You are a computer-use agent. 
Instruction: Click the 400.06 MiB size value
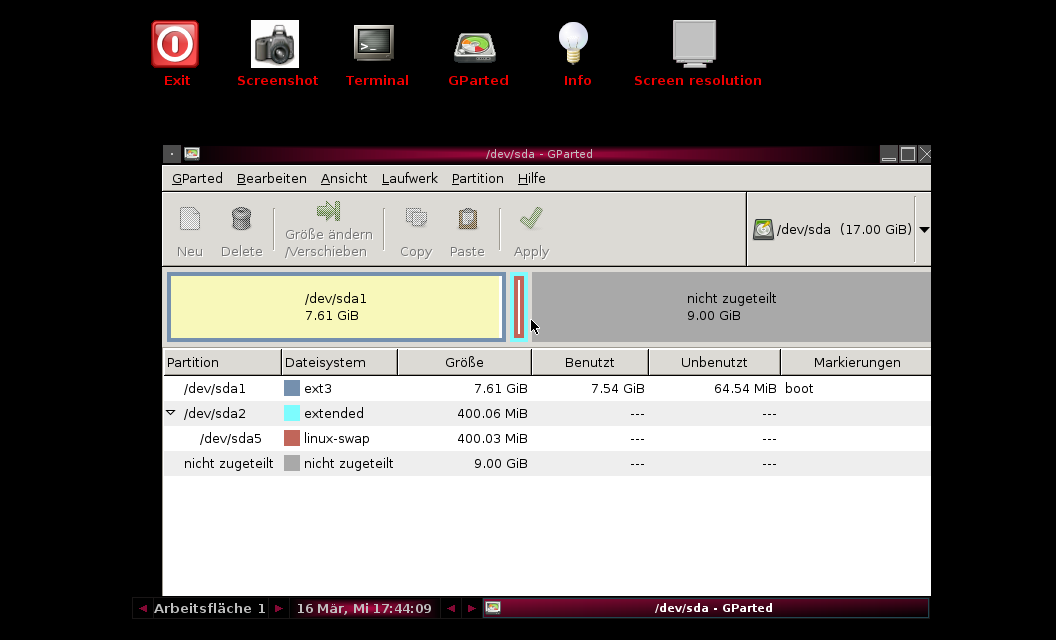click(492, 414)
